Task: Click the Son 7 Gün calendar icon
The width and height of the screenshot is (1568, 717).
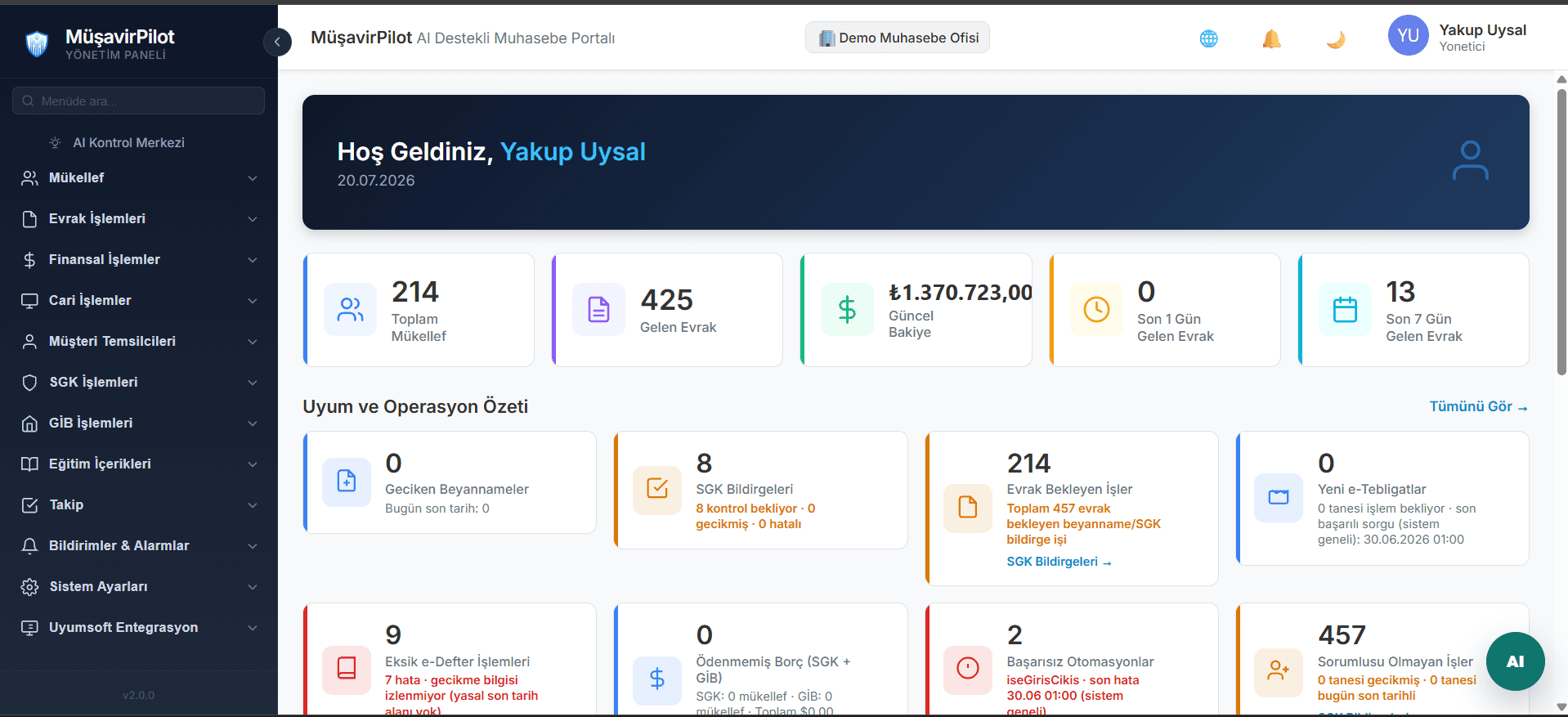Action: click(1345, 310)
